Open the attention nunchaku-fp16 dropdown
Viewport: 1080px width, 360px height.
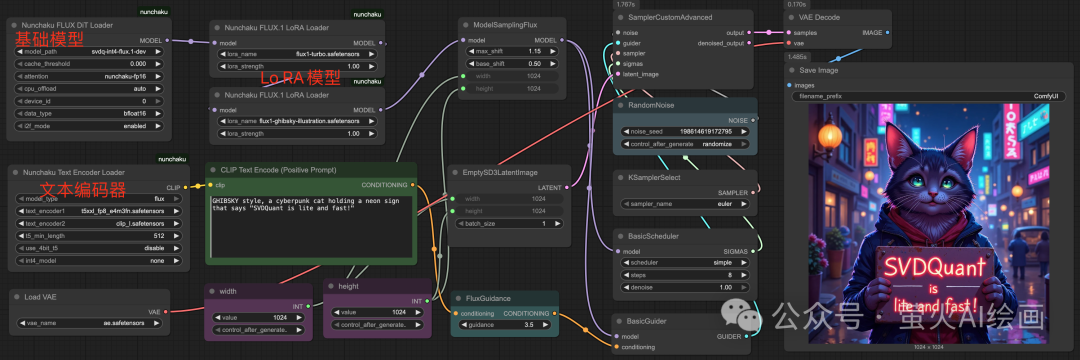coord(88,76)
